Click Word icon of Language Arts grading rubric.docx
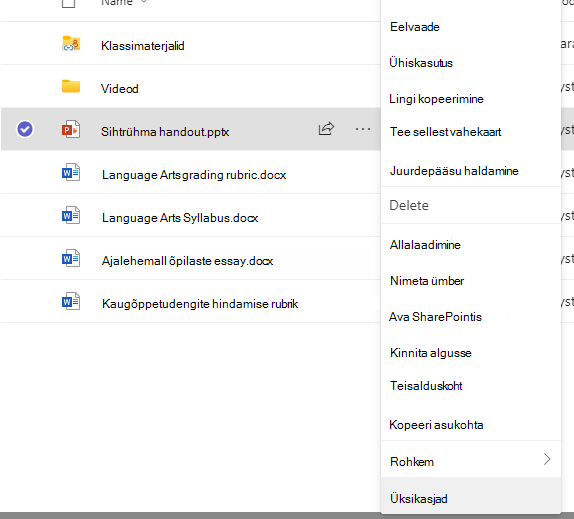Image resolution: width=574 pixels, height=519 pixels. pyautogui.click(x=71, y=172)
